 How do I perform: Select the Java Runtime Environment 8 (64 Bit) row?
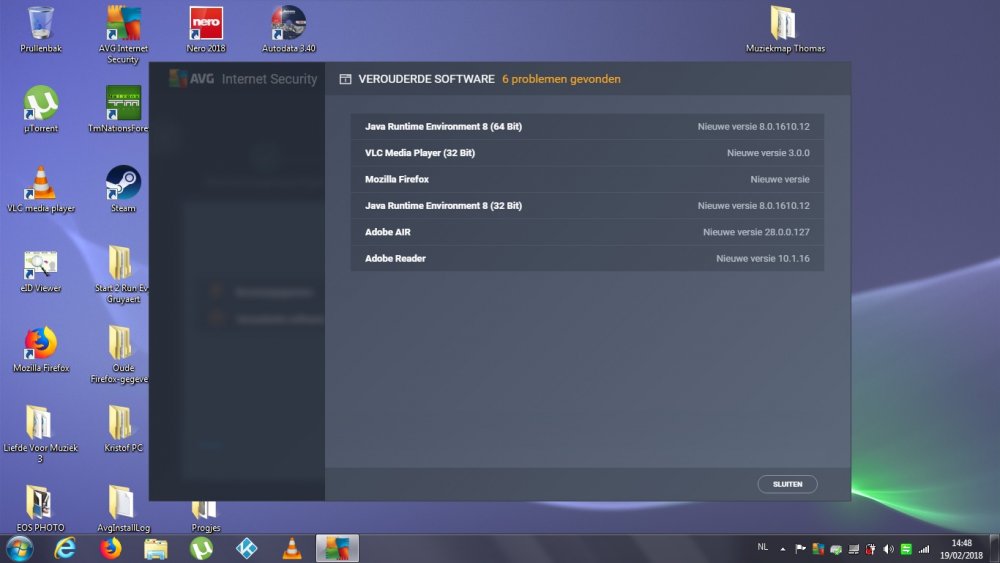click(587, 126)
